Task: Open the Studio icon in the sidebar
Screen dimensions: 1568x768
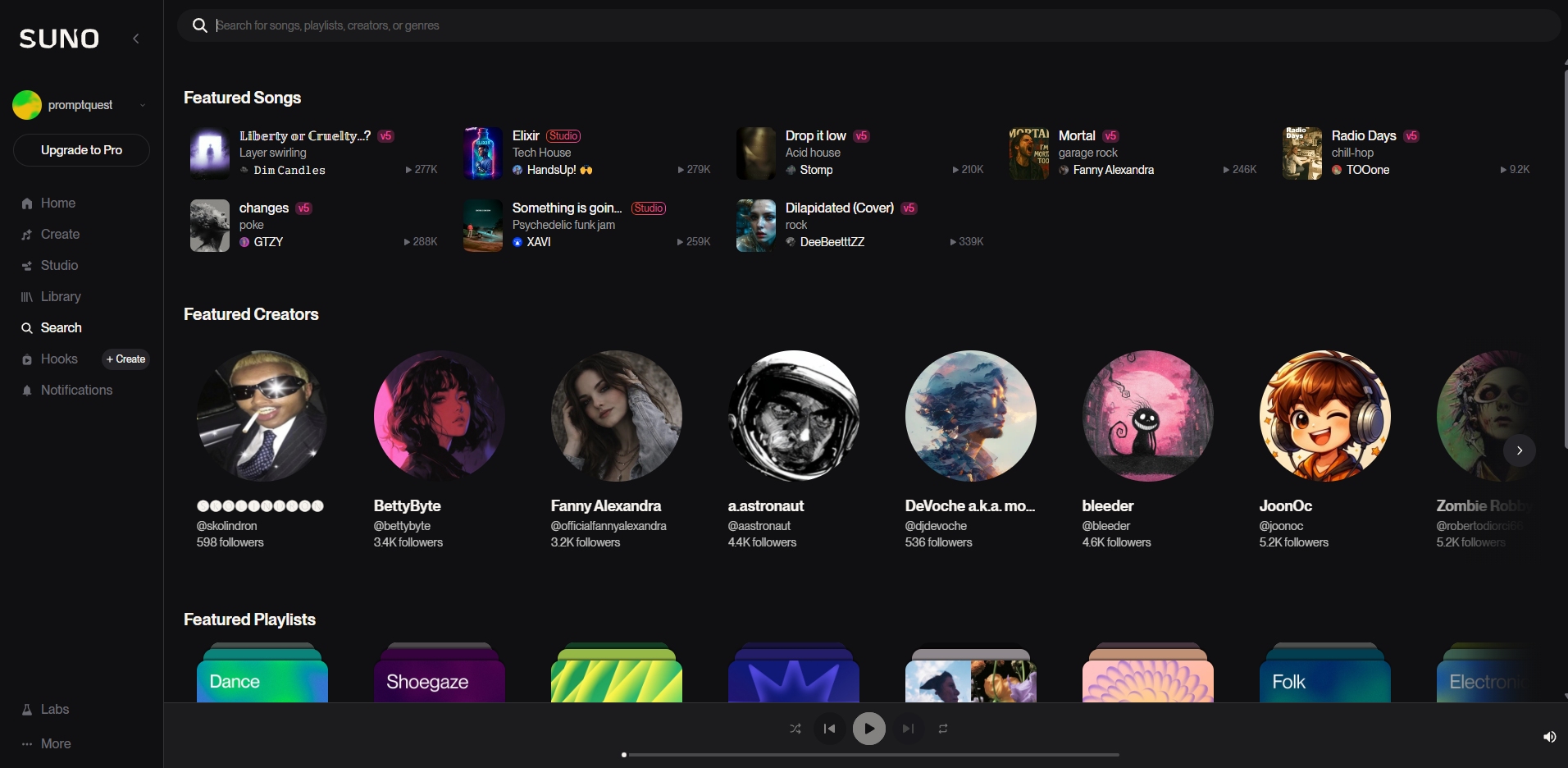Action: click(x=27, y=266)
